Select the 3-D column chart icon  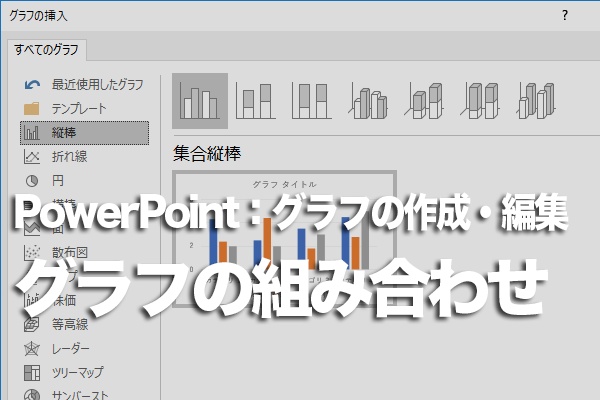[536, 101]
